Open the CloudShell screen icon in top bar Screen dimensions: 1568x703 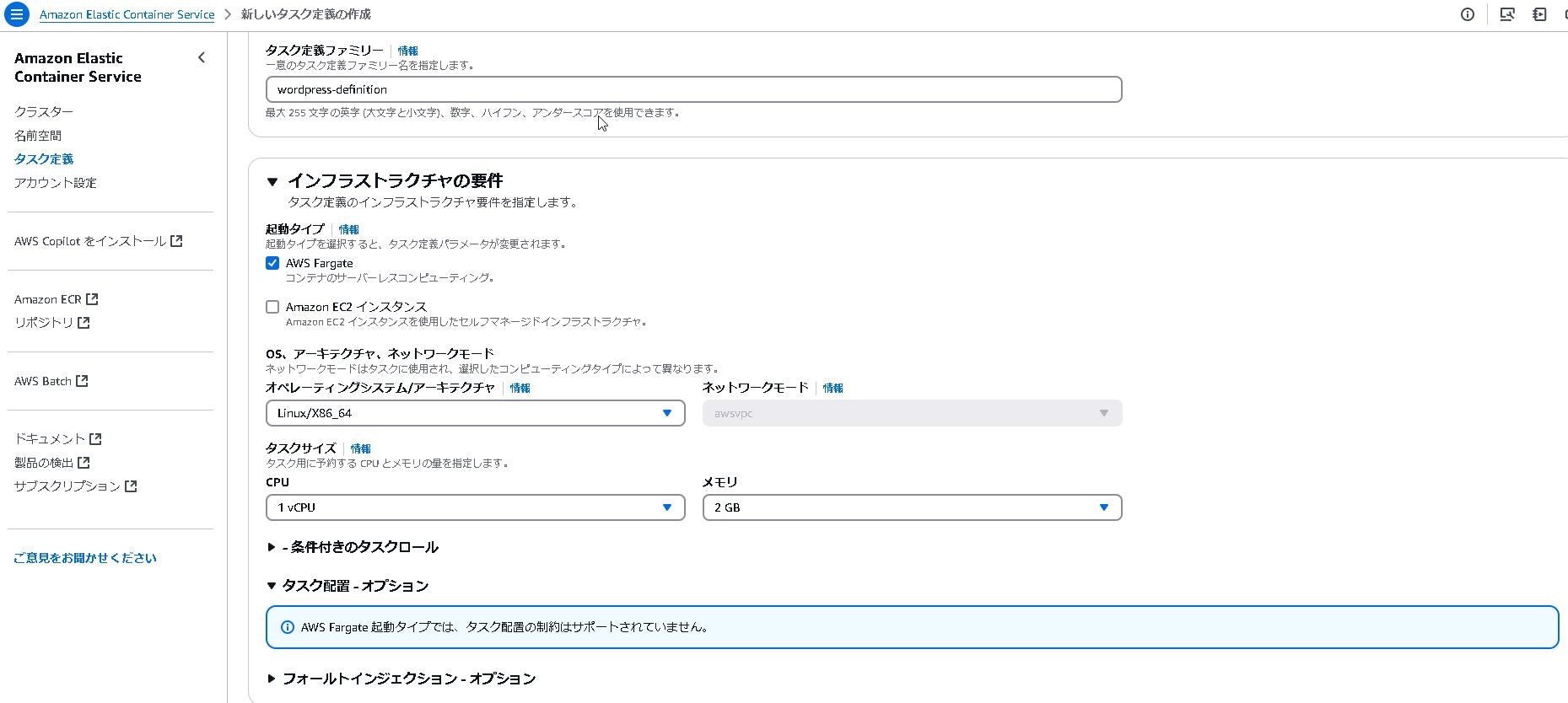point(1507,14)
